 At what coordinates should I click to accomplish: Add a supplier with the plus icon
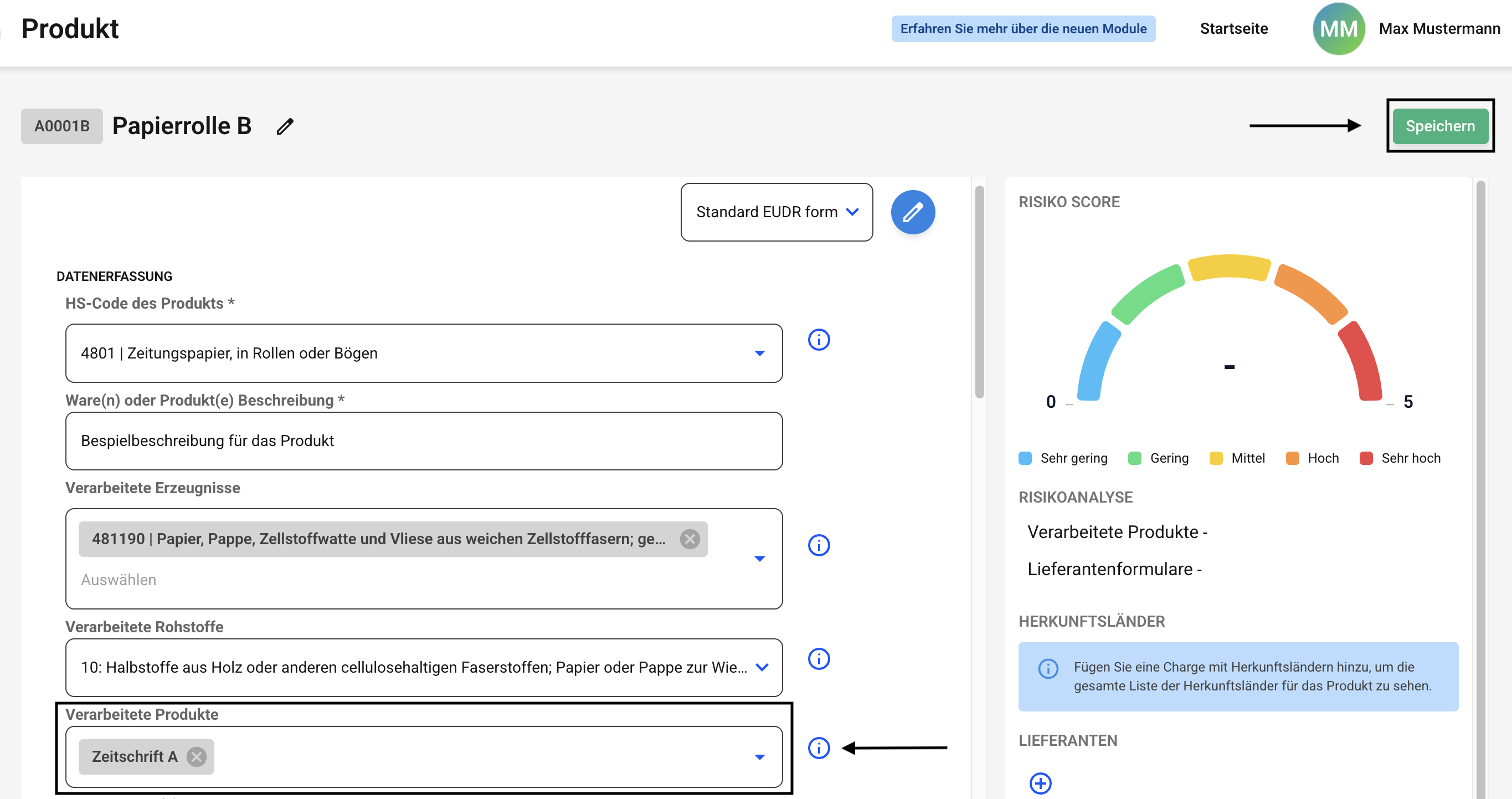(1040, 783)
